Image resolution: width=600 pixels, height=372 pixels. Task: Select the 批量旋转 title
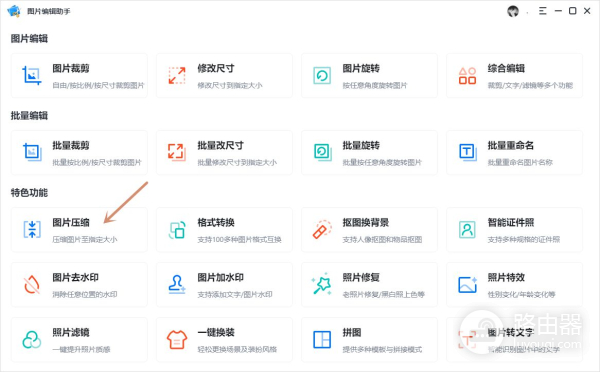(x=361, y=145)
